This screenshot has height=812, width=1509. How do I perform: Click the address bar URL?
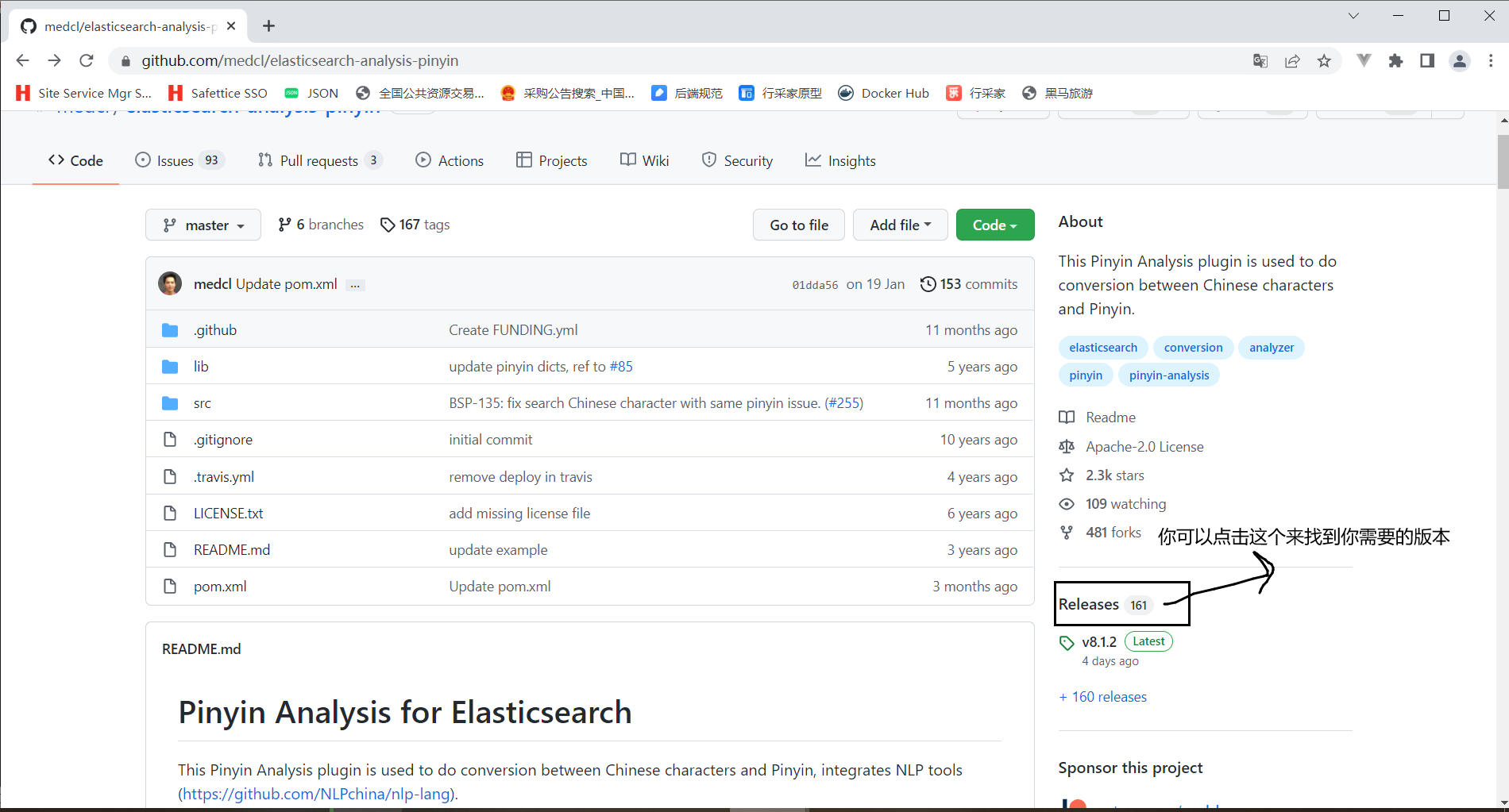[x=300, y=60]
